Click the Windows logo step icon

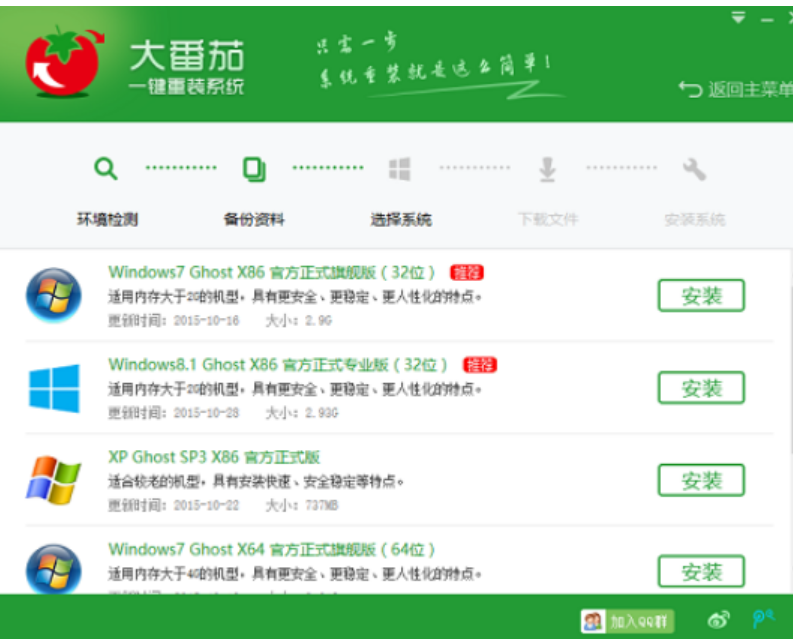point(400,169)
